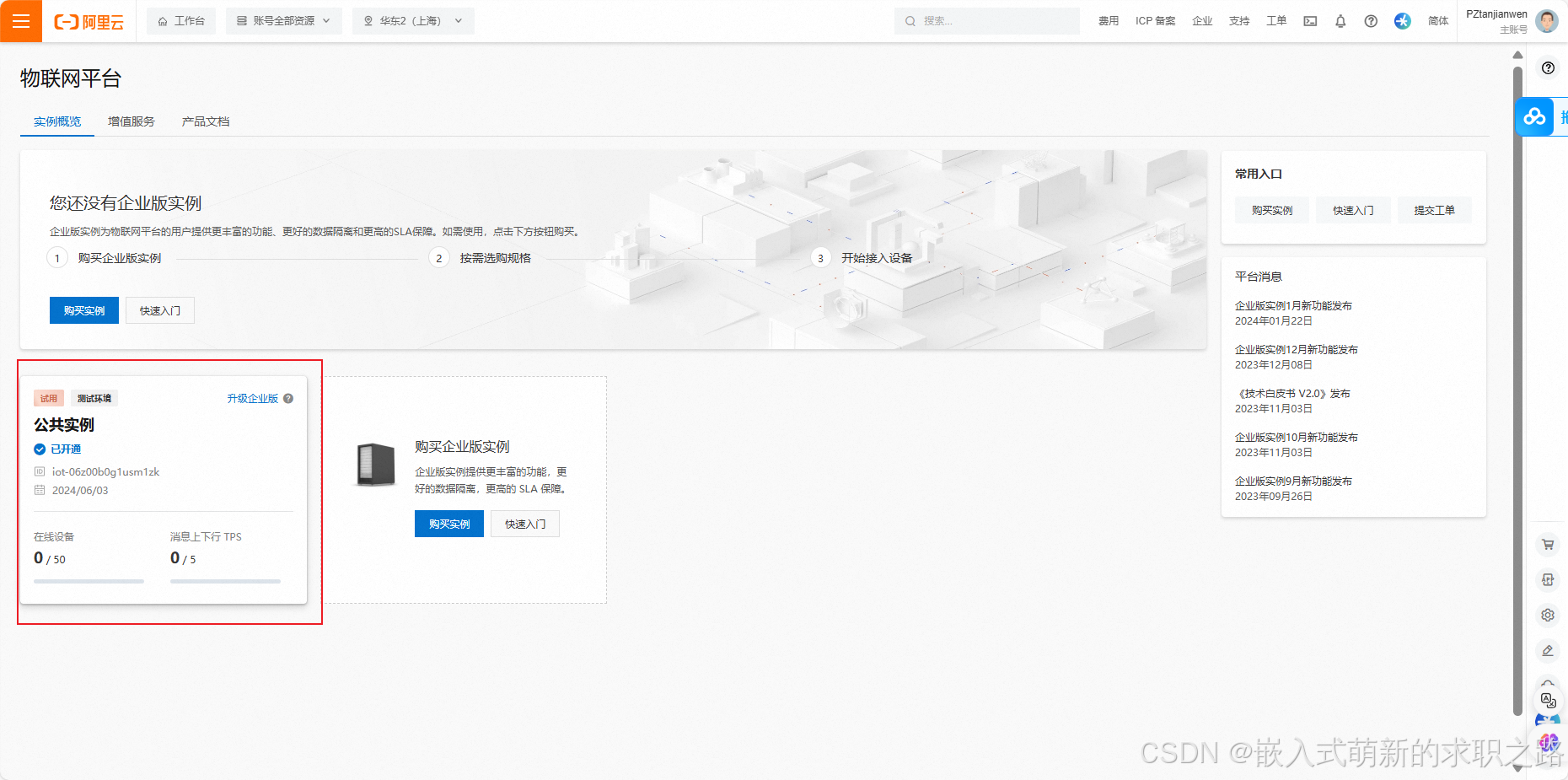Click the page scrollbar up arrow
The width and height of the screenshot is (1568, 780).
1518,55
